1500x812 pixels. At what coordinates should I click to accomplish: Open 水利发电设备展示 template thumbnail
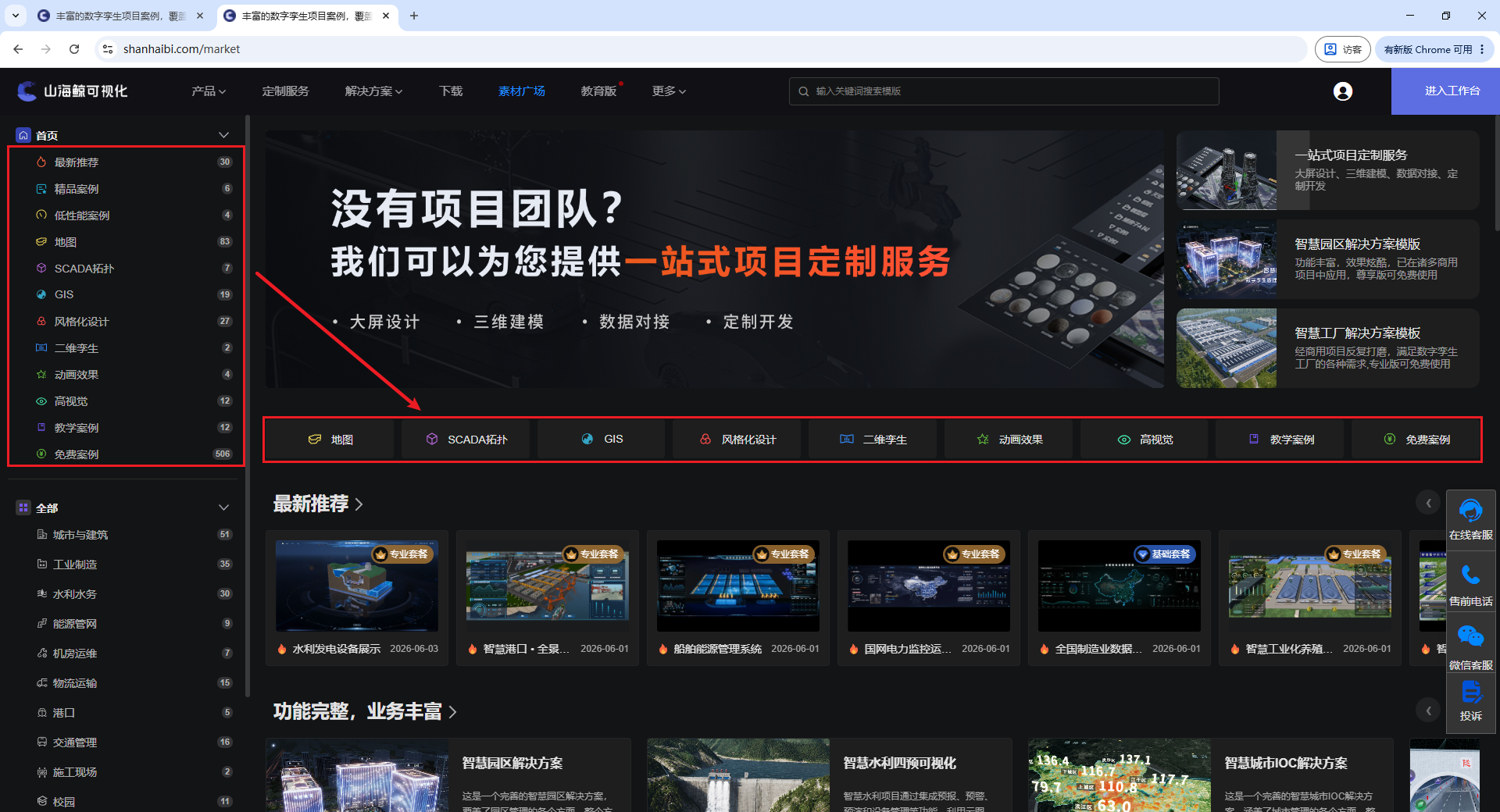pos(357,586)
